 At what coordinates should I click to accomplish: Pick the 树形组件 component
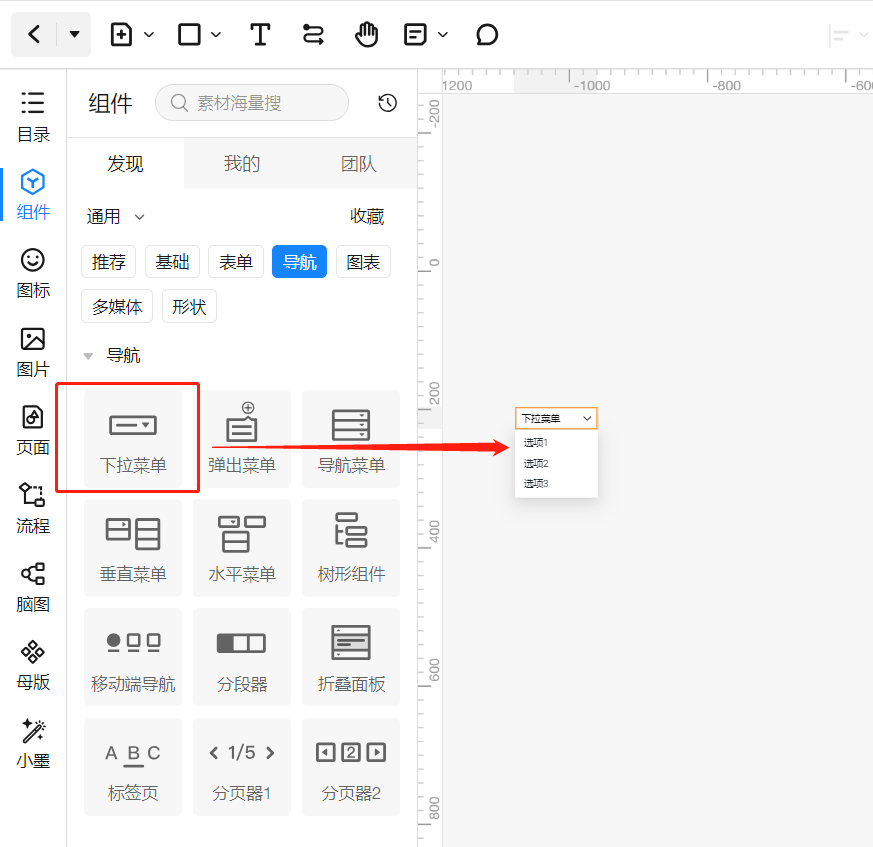tap(351, 548)
